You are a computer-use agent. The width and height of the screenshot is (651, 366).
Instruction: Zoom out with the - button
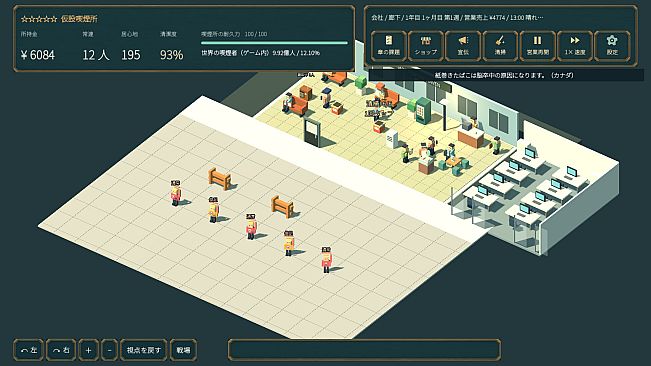pos(109,350)
